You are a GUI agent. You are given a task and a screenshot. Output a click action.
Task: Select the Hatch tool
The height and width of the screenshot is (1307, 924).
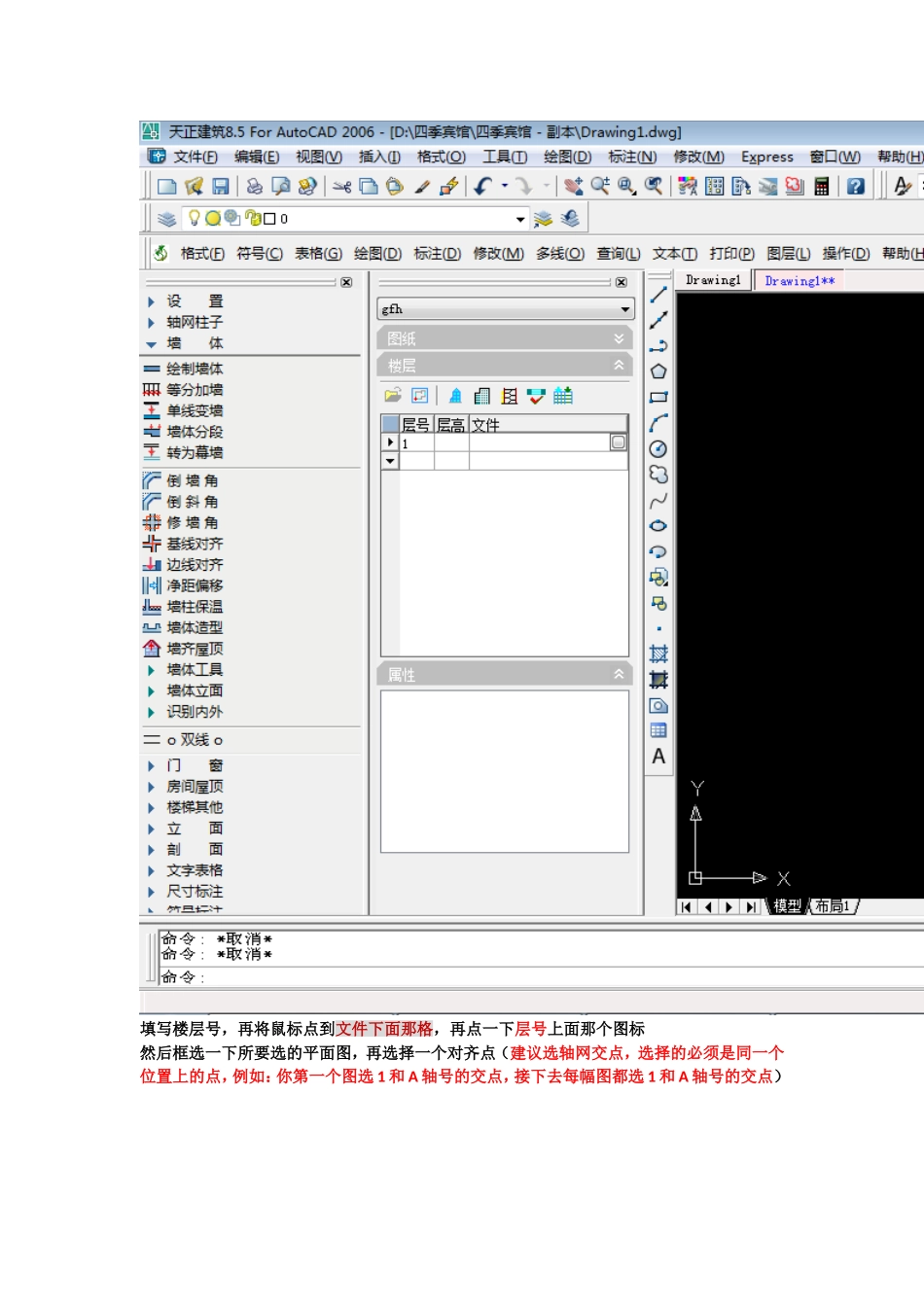tap(658, 653)
